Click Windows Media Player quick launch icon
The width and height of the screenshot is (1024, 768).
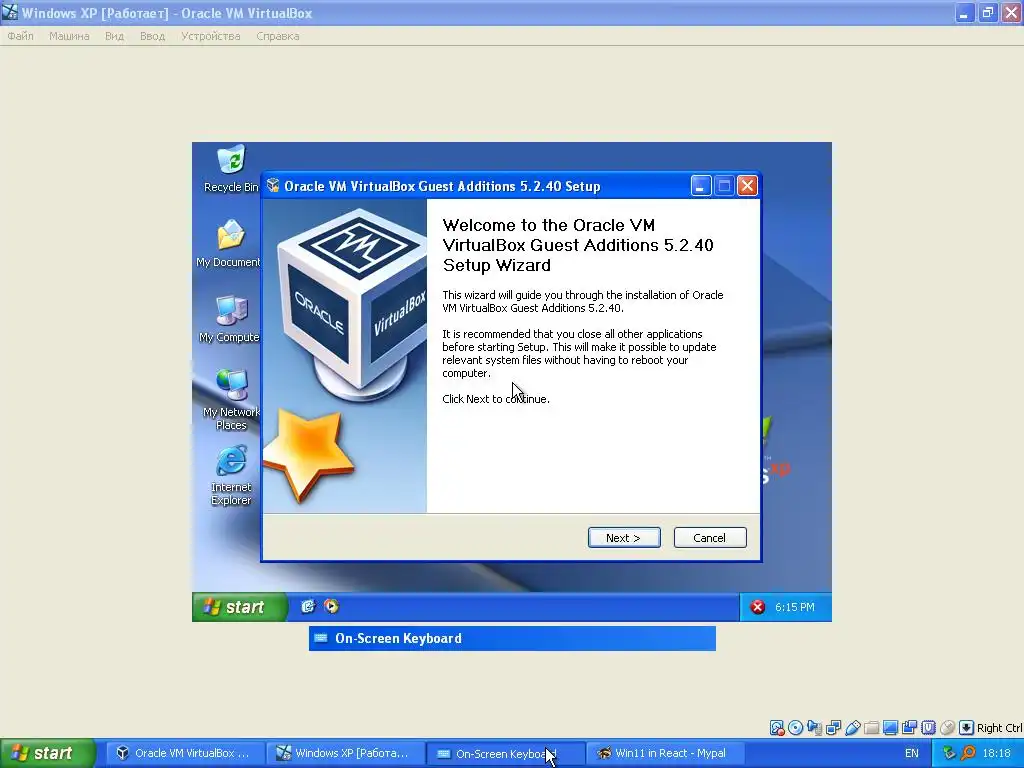tap(332, 607)
